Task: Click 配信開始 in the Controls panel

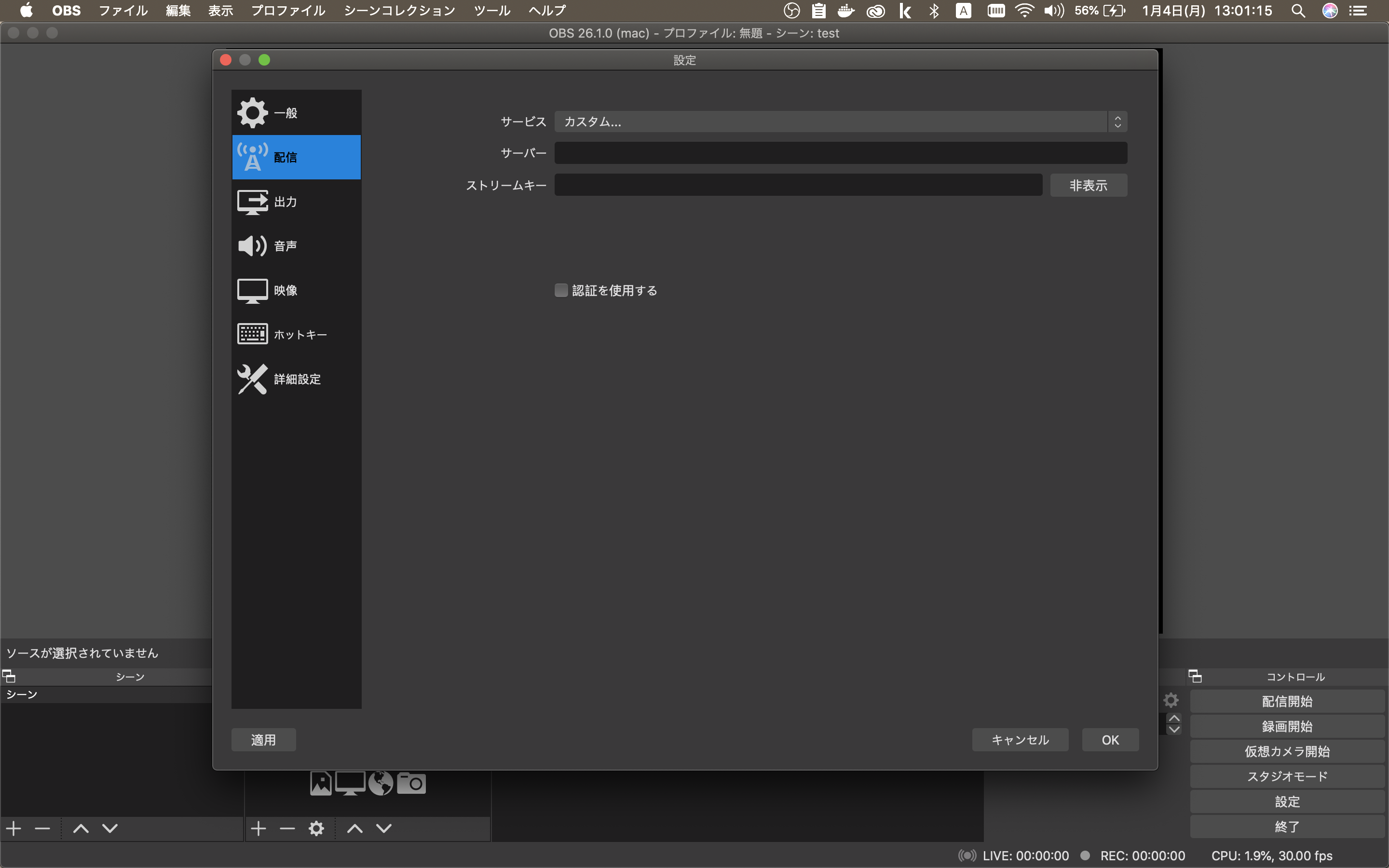Action: 1287,701
